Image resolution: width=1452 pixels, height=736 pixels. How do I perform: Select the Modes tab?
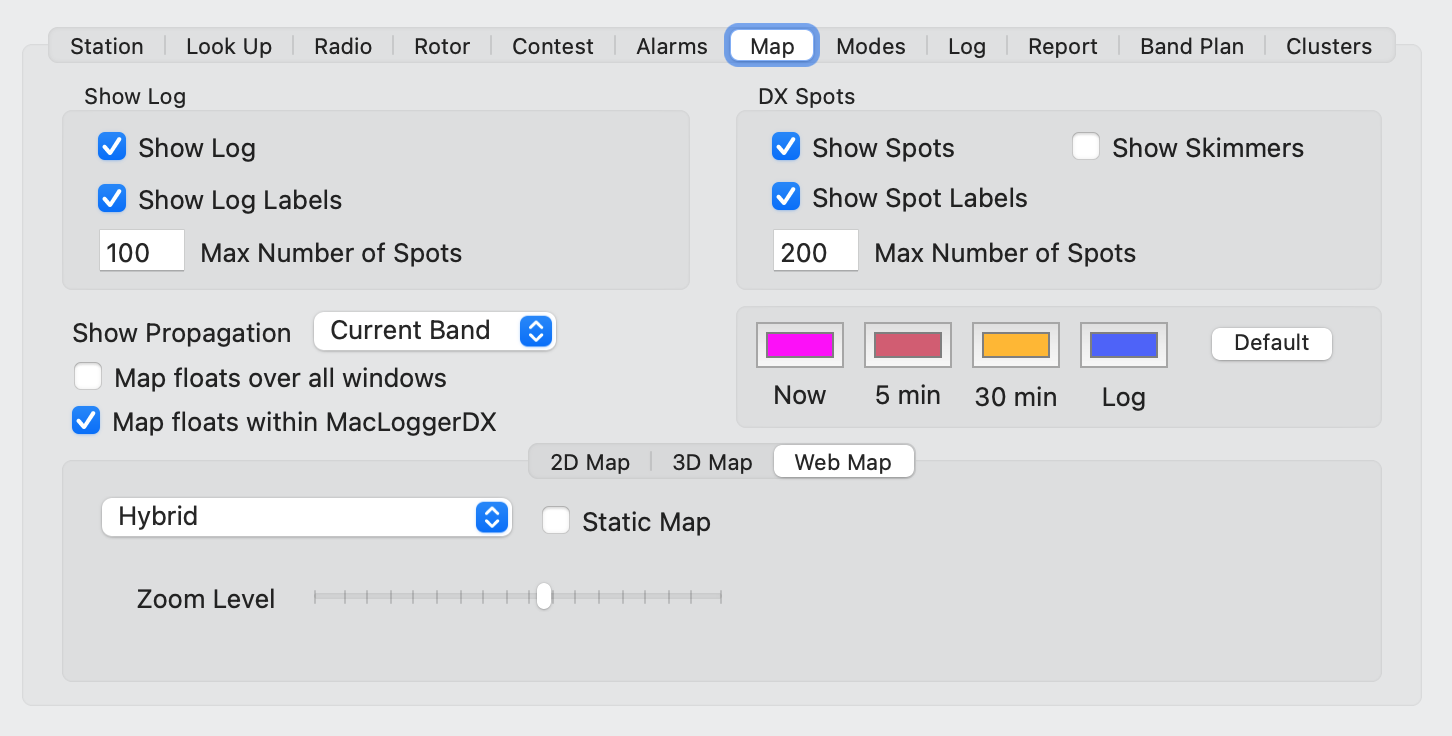click(869, 45)
